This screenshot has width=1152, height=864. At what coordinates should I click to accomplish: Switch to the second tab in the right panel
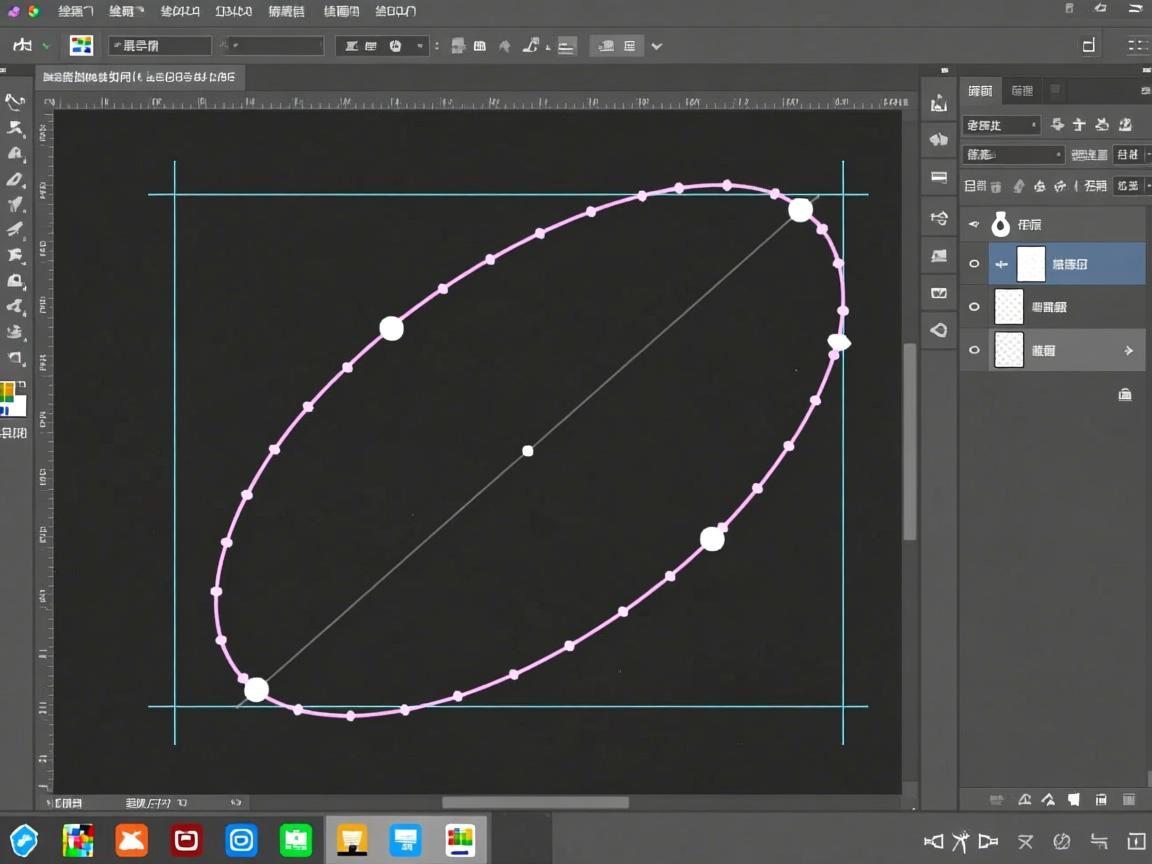[1022, 91]
